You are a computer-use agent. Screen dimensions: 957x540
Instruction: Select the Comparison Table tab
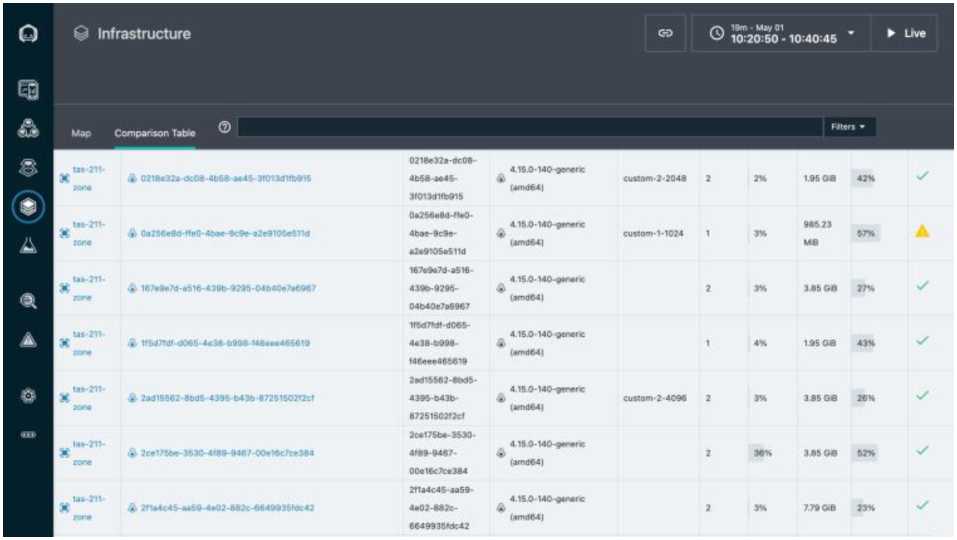(x=154, y=133)
